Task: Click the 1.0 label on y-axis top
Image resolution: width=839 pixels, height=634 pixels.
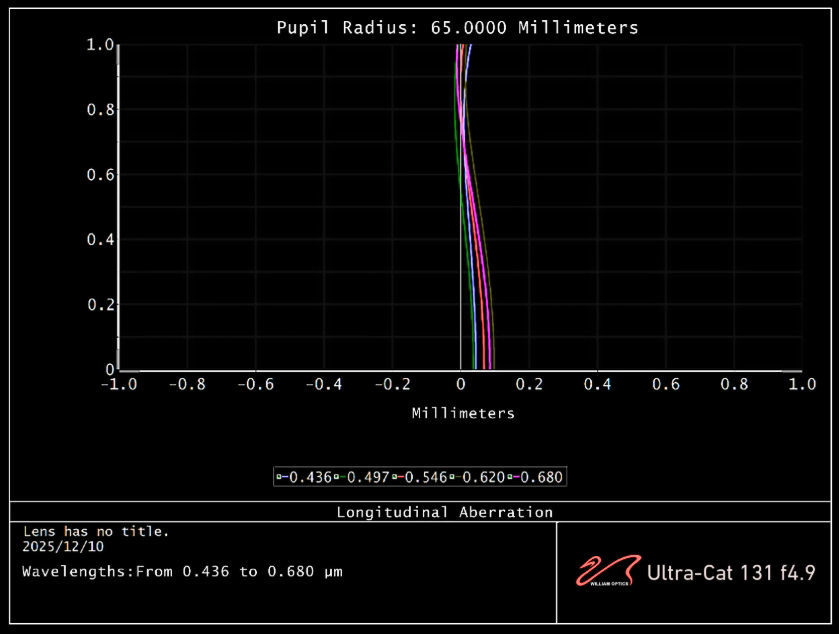Action: coord(99,45)
